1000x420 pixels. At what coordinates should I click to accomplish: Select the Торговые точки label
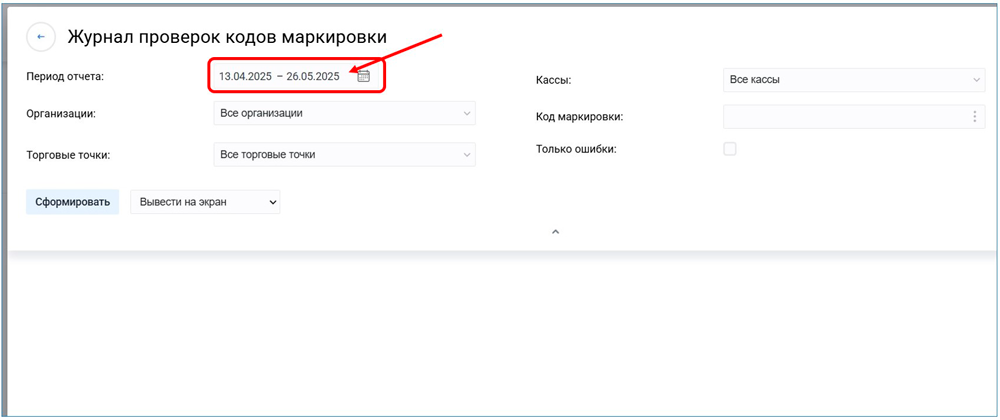pyautogui.click(x=68, y=155)
